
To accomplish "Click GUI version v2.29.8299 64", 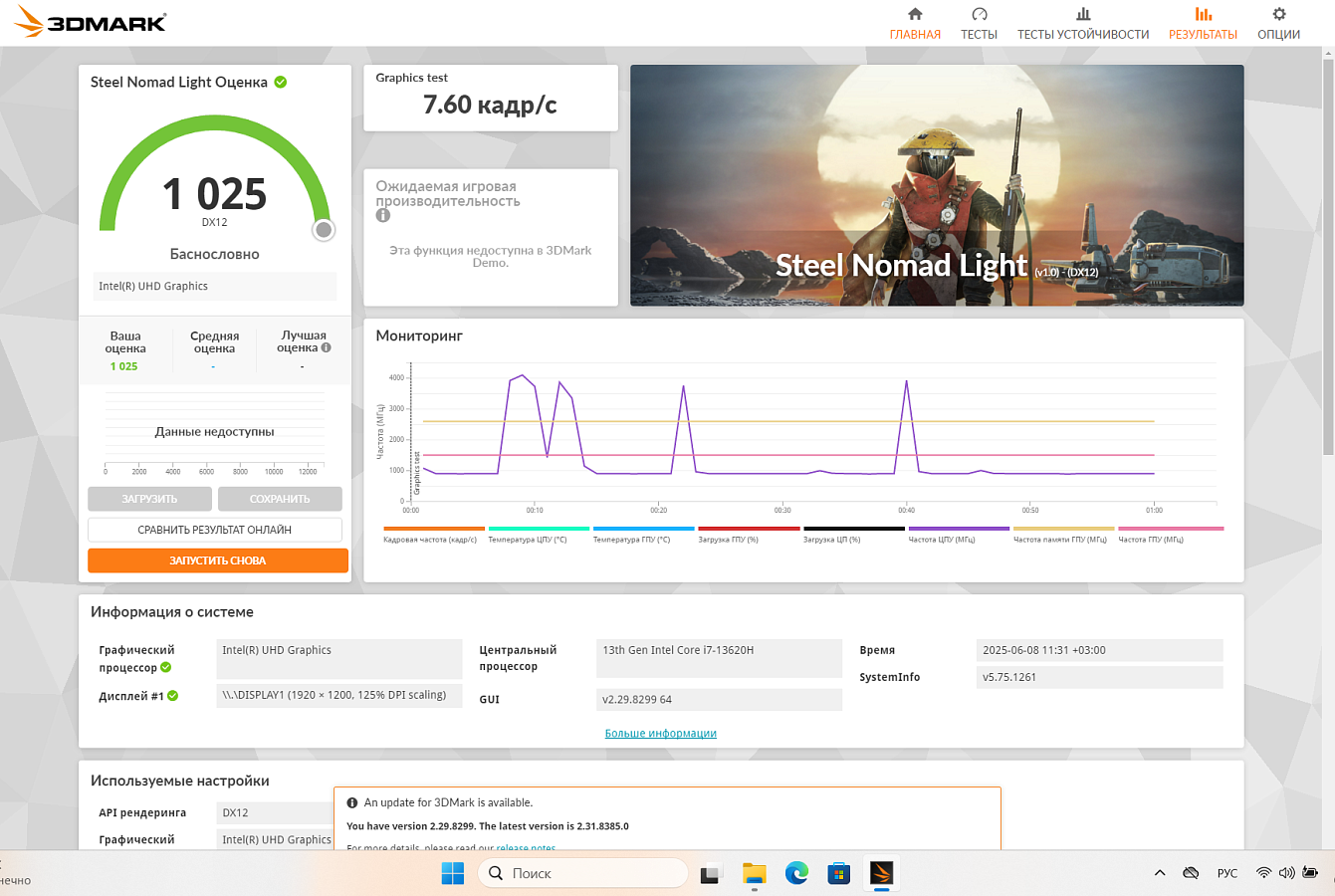I will tap(720, 700).
